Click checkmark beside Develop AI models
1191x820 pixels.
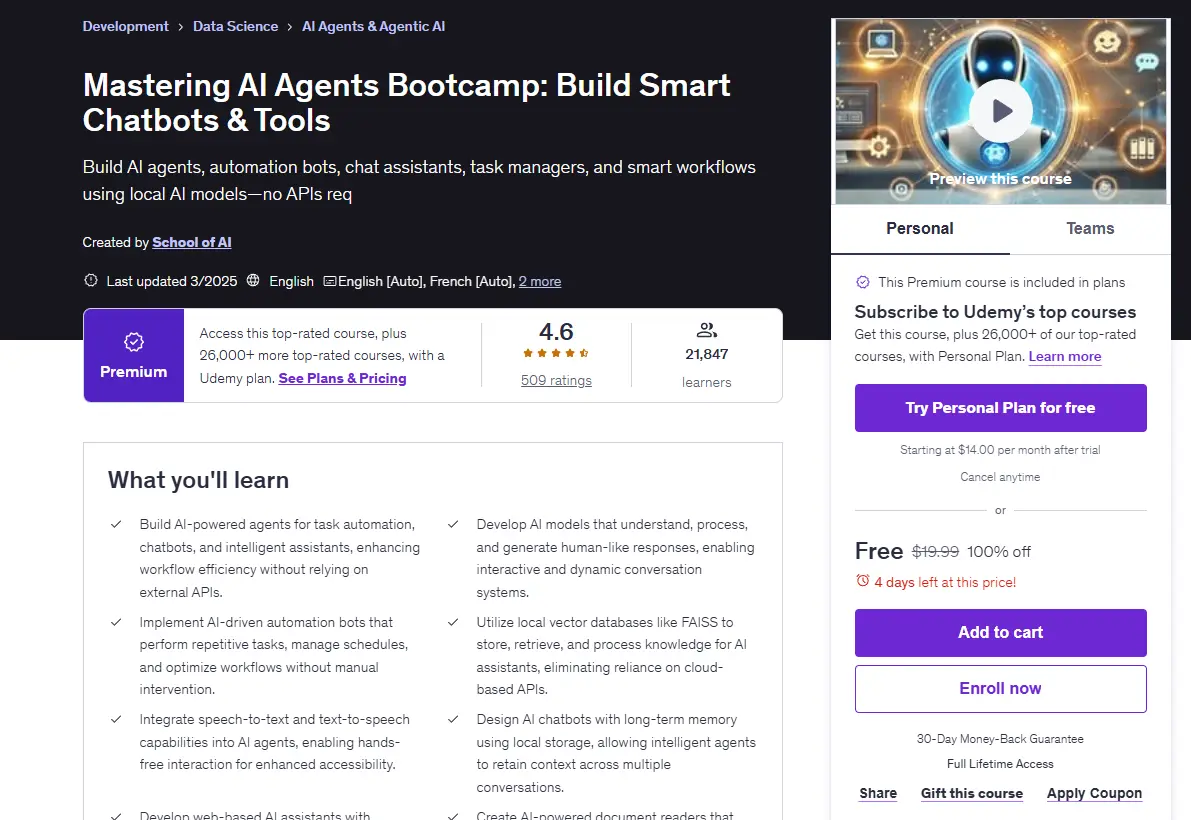[453, 524]
